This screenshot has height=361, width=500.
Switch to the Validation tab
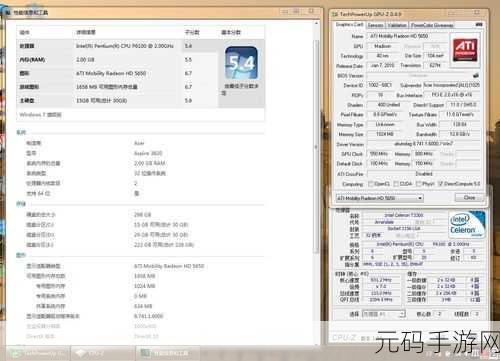point(397,25)
